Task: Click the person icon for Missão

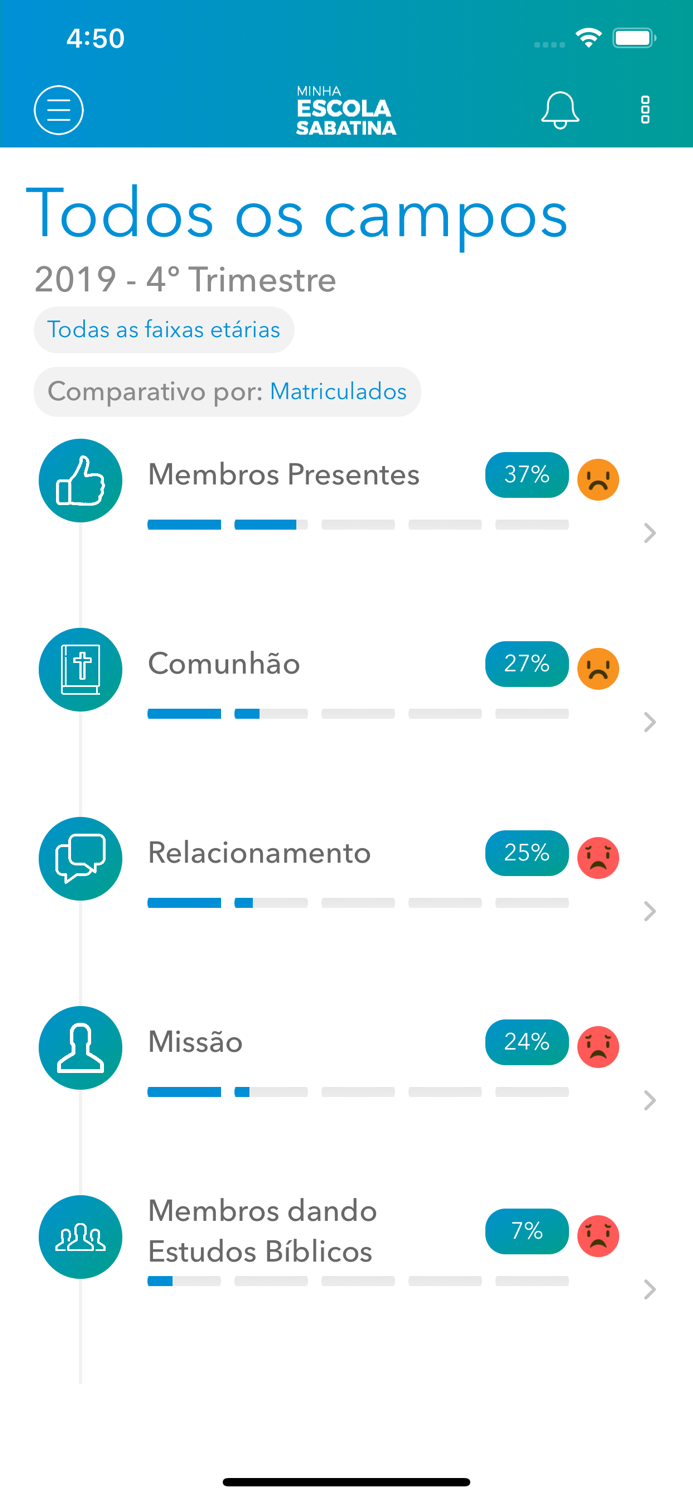Action: pyautogui.click(x=80, y=1047)
